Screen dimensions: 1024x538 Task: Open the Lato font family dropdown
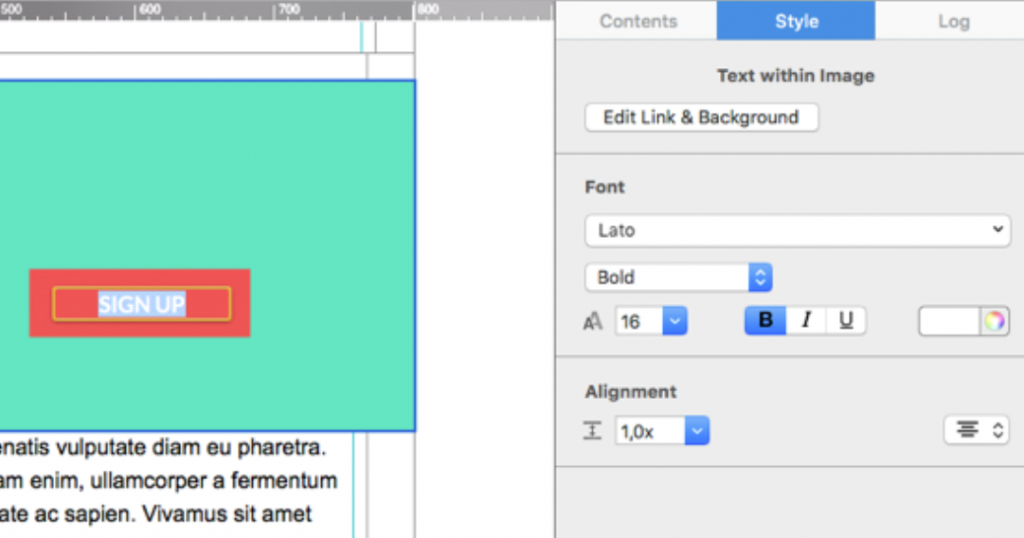(x=797, y=230)
